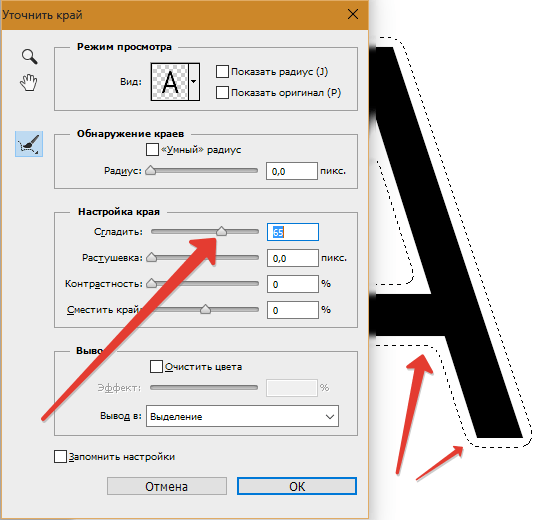Click the Сгладить slider handle
548x520 pixels.
[x=221, y=231]
